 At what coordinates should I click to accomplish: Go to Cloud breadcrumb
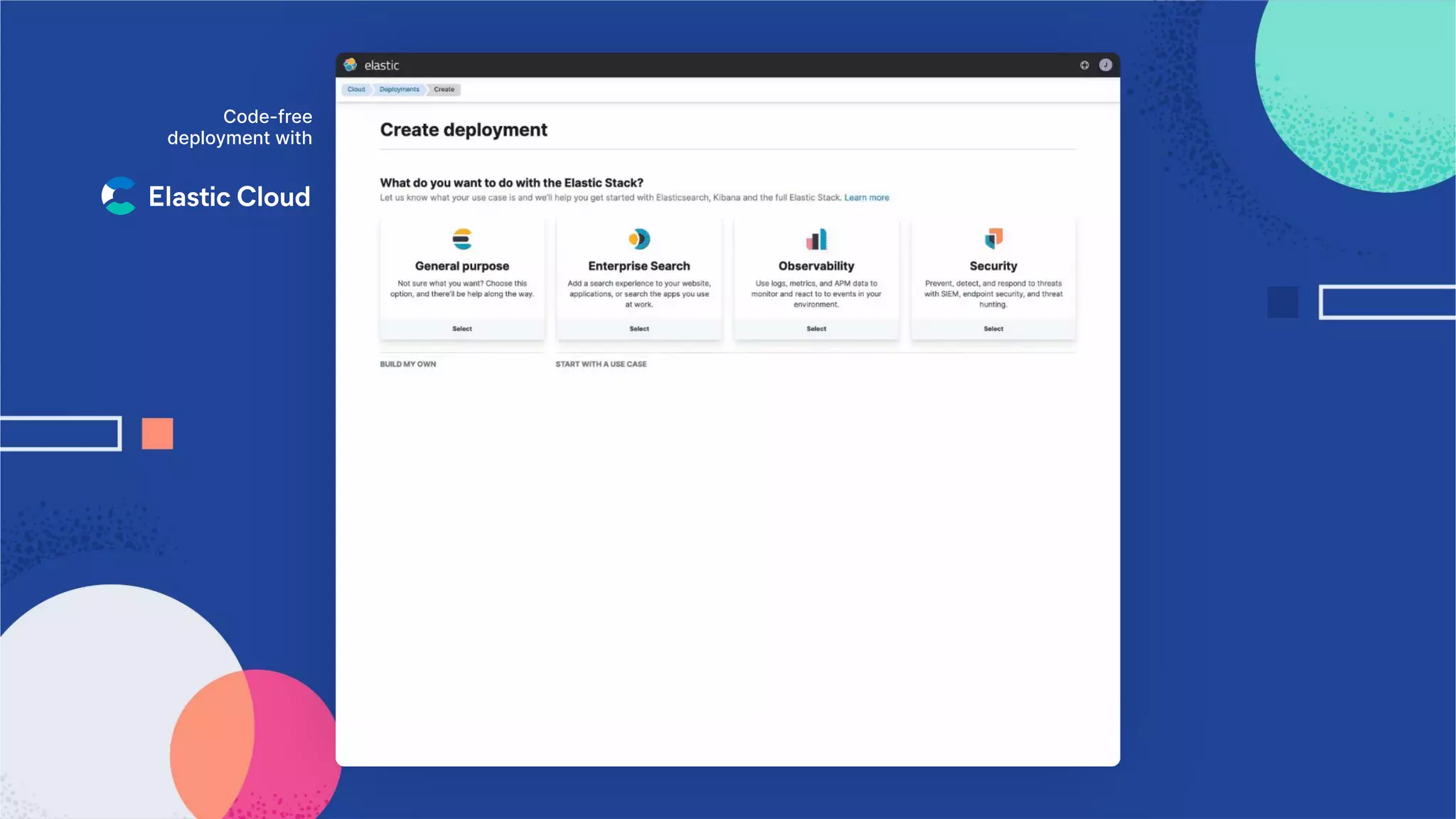pos(356,90)
